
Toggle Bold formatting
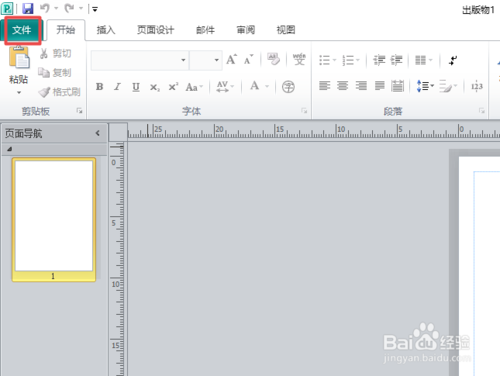99,87
